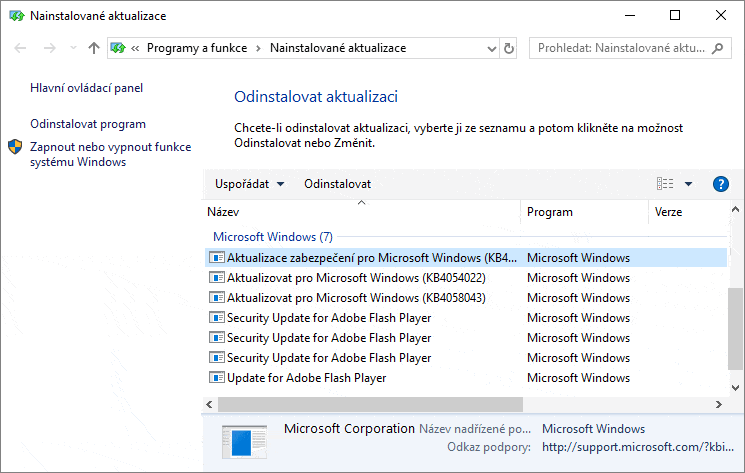The height and width of the screenshot is (473, 745).
Task: Go forward with the Forward arrow
Action: pos(49,48)
